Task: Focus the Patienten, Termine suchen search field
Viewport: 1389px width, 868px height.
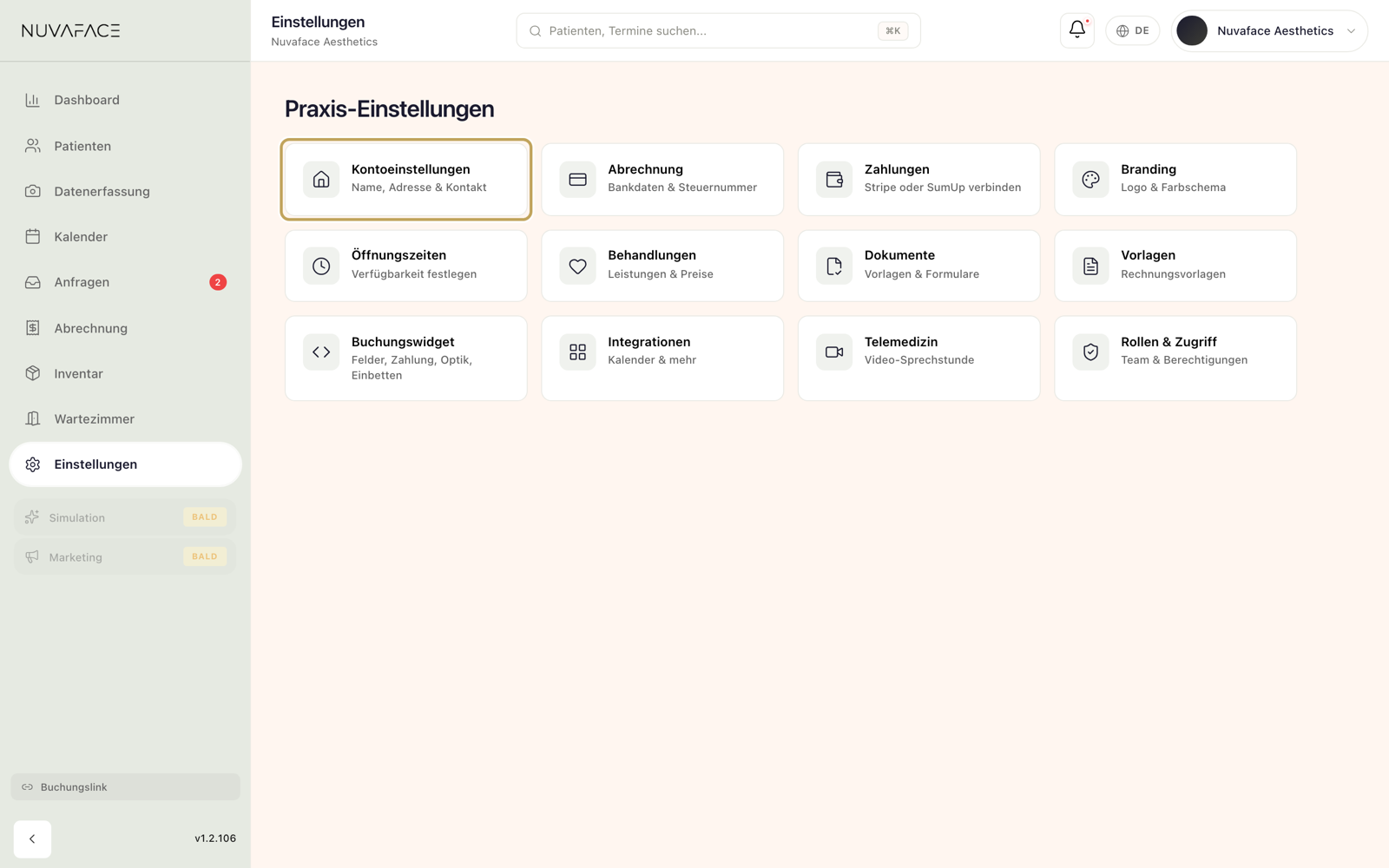Action: tap(718, 30)
